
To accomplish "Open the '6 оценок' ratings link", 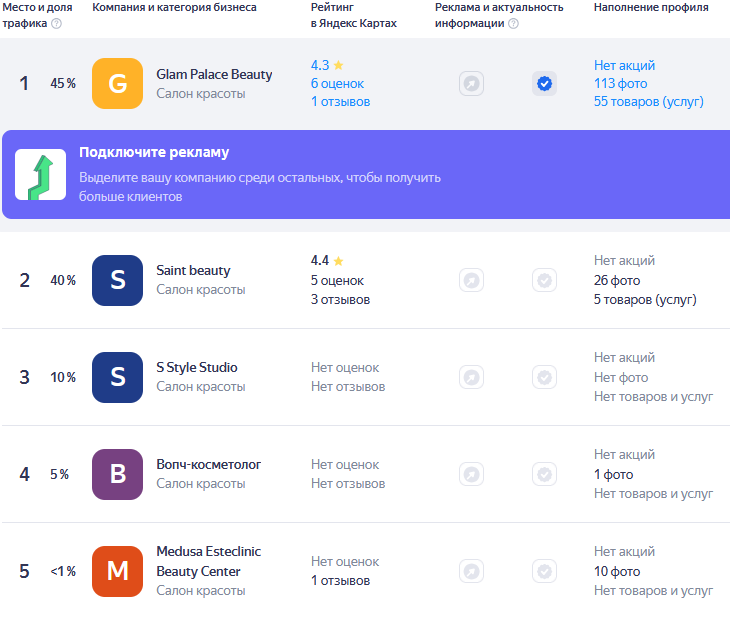I will click(x=337, y=83).
